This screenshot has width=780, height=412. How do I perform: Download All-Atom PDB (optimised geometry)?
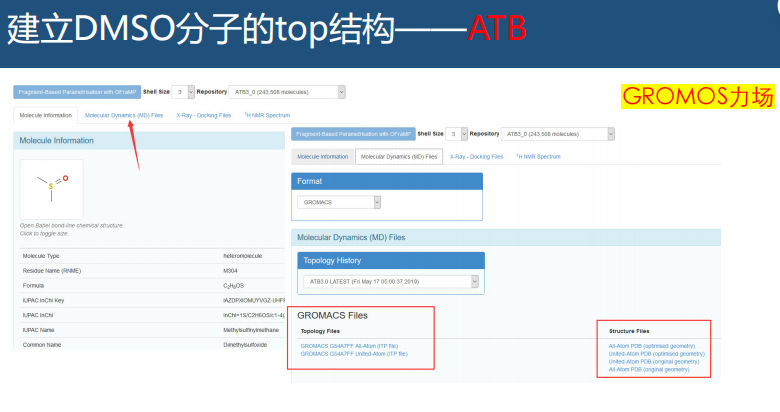[652, 346]
